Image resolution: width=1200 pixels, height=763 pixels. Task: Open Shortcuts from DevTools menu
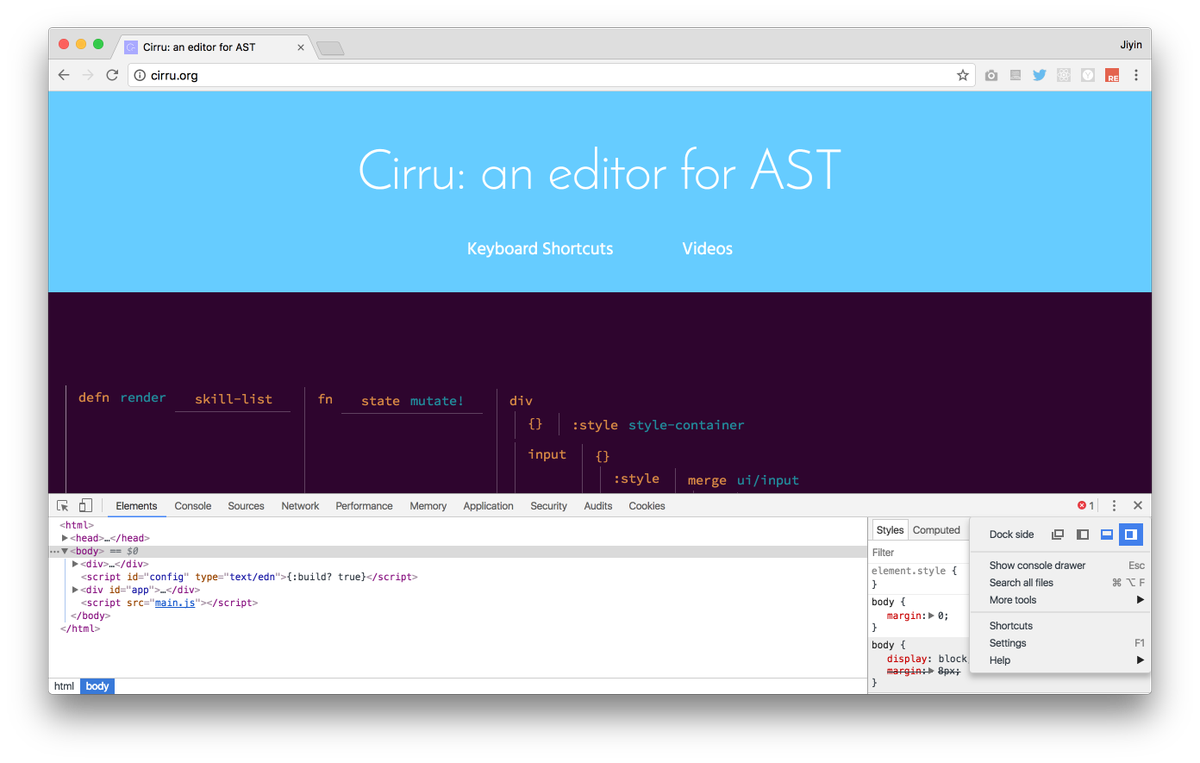[1060, 625]
